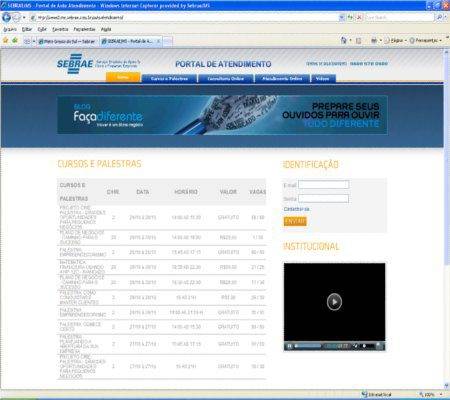Click the Print icon in command bar

[x=374, y=41]
